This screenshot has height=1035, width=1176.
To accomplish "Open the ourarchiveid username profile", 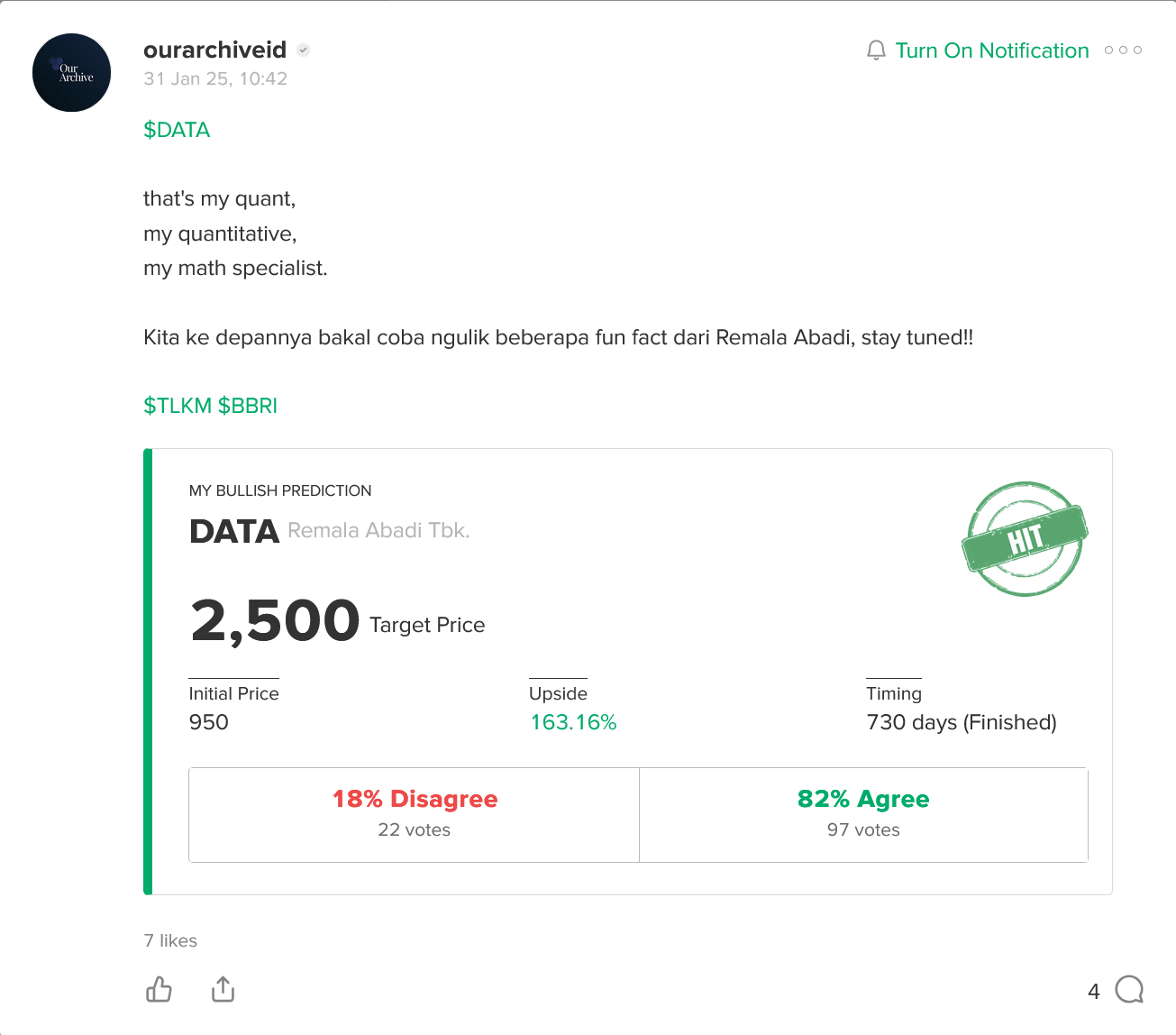I will tap(214, 50).
